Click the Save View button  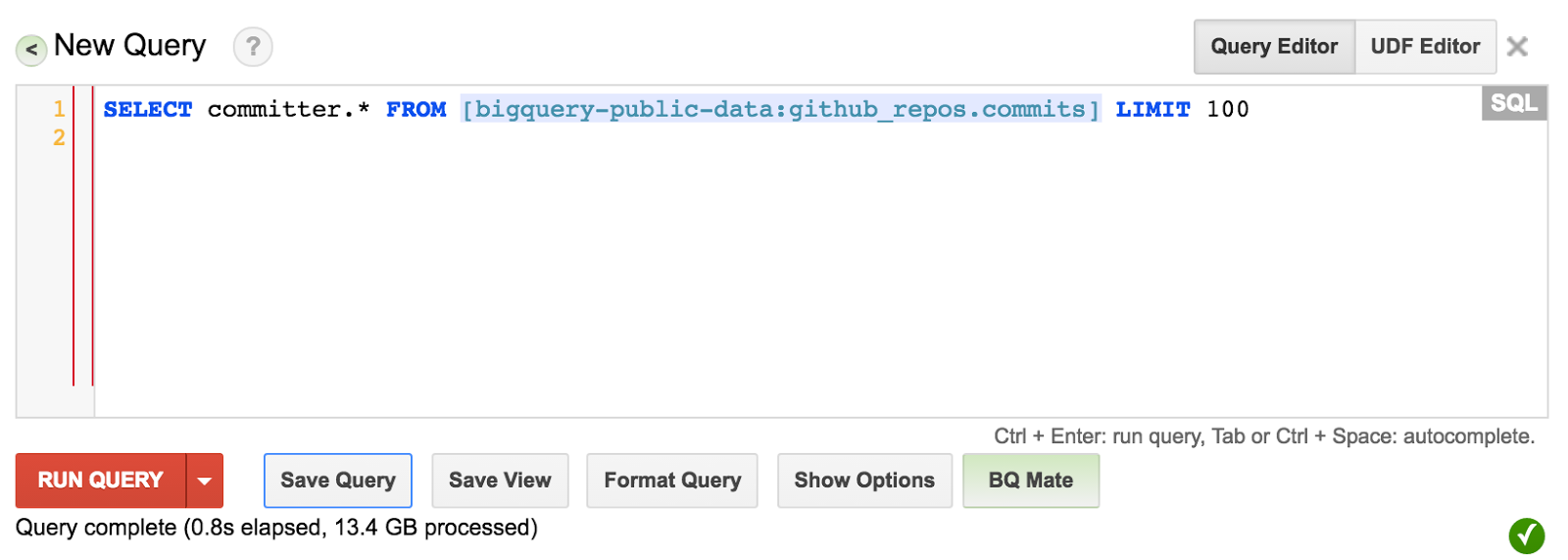coord(500,481)
